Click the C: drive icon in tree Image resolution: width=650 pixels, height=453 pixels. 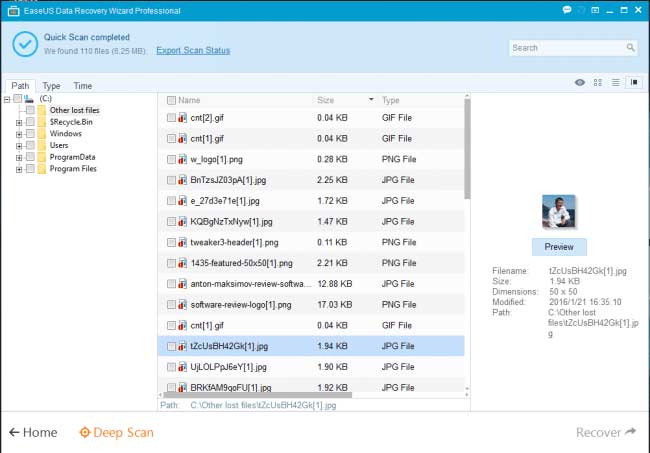pos(29,99)
